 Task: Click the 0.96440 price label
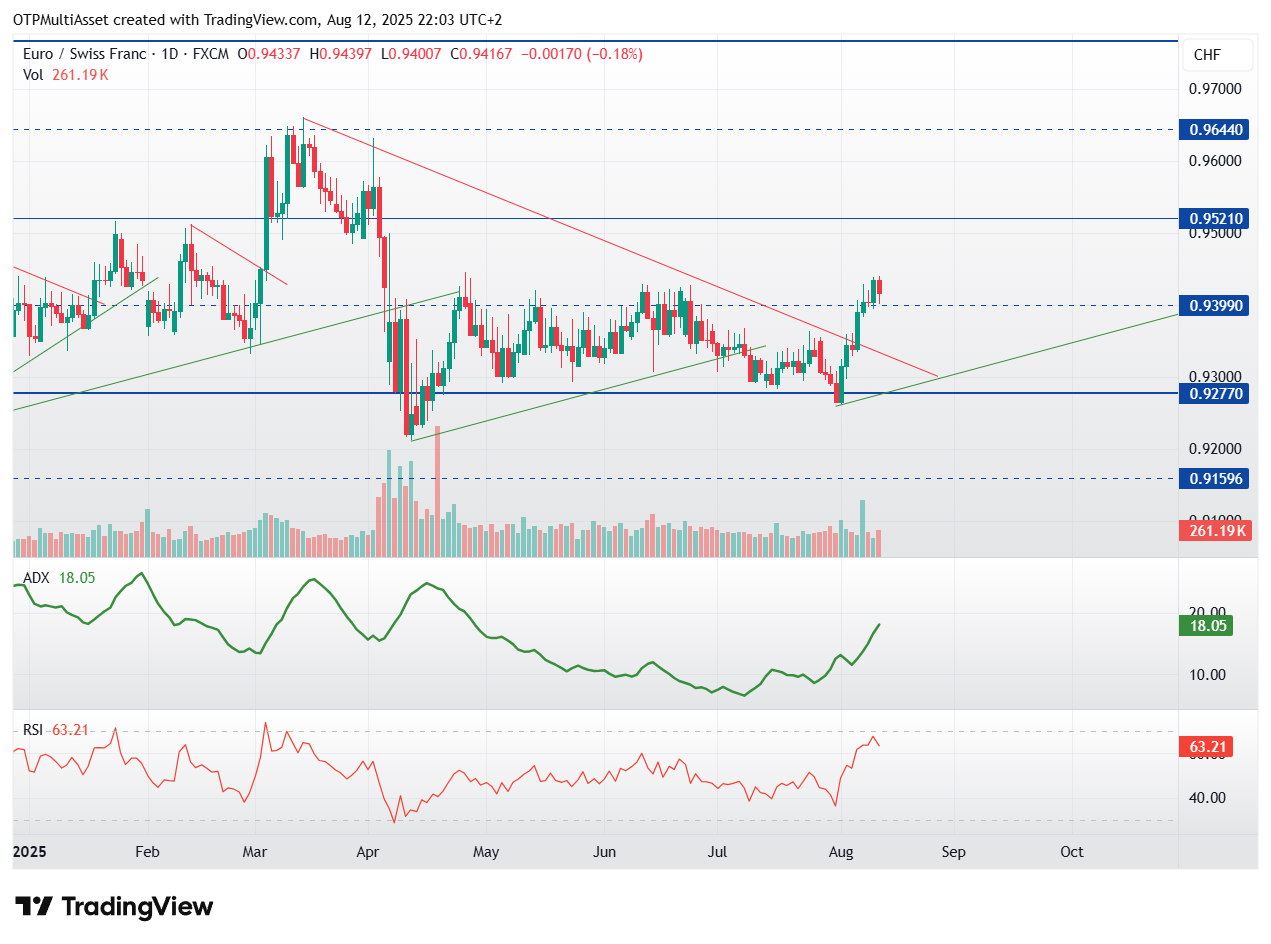(x=1216, y=130)
